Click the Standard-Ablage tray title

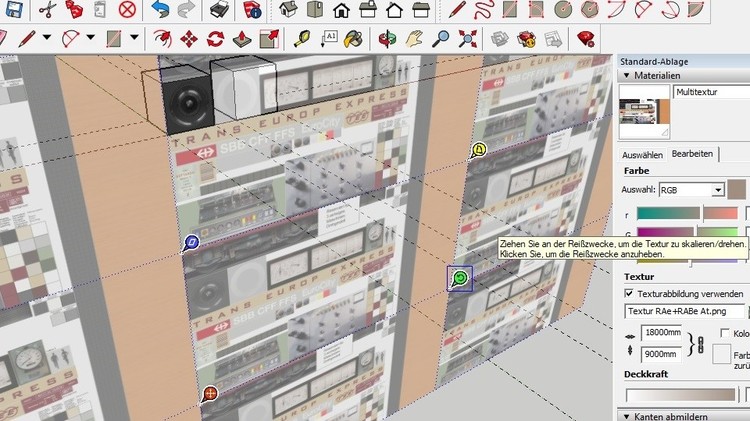click(654, 62)
